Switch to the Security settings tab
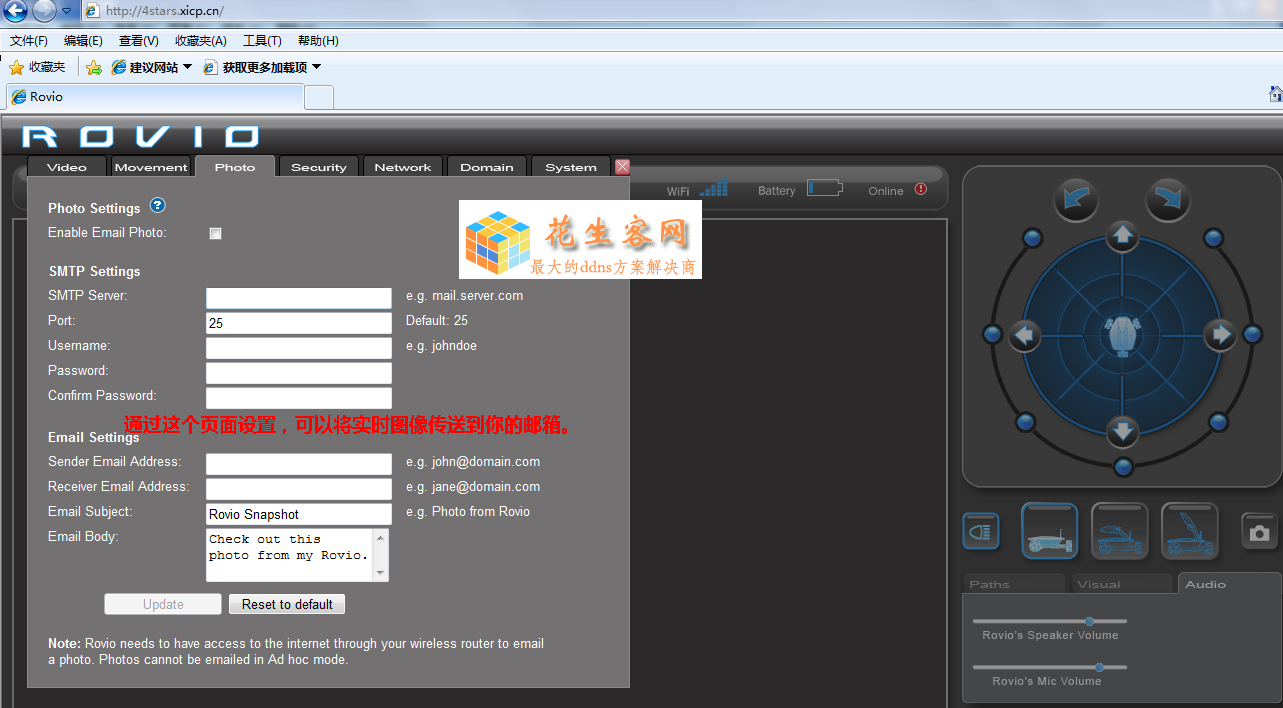 tap(319, 167)
